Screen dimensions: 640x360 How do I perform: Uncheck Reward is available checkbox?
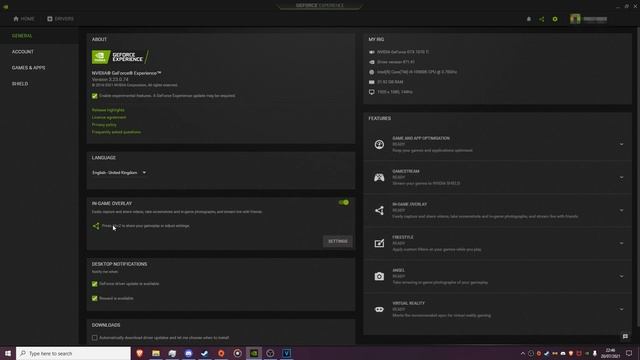coord(95,298)
